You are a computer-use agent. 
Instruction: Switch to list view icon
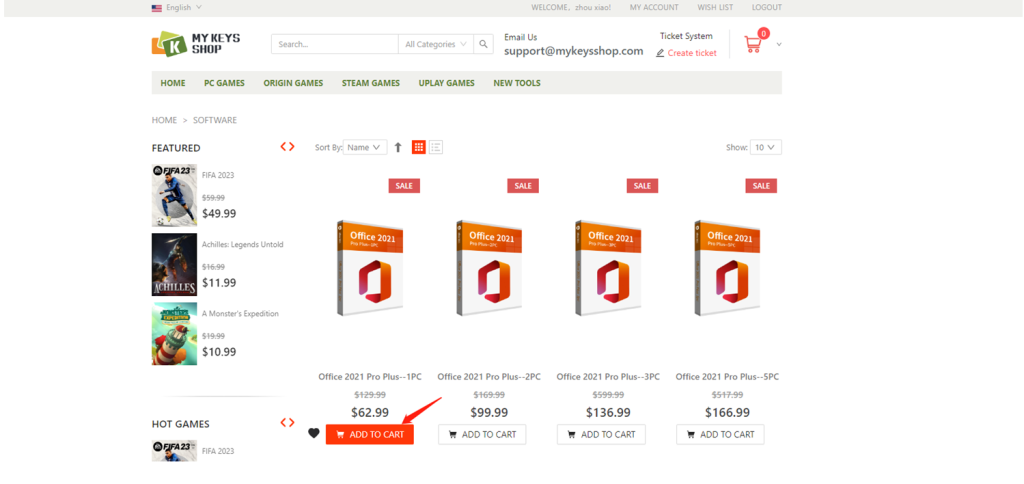click(436, 147)
